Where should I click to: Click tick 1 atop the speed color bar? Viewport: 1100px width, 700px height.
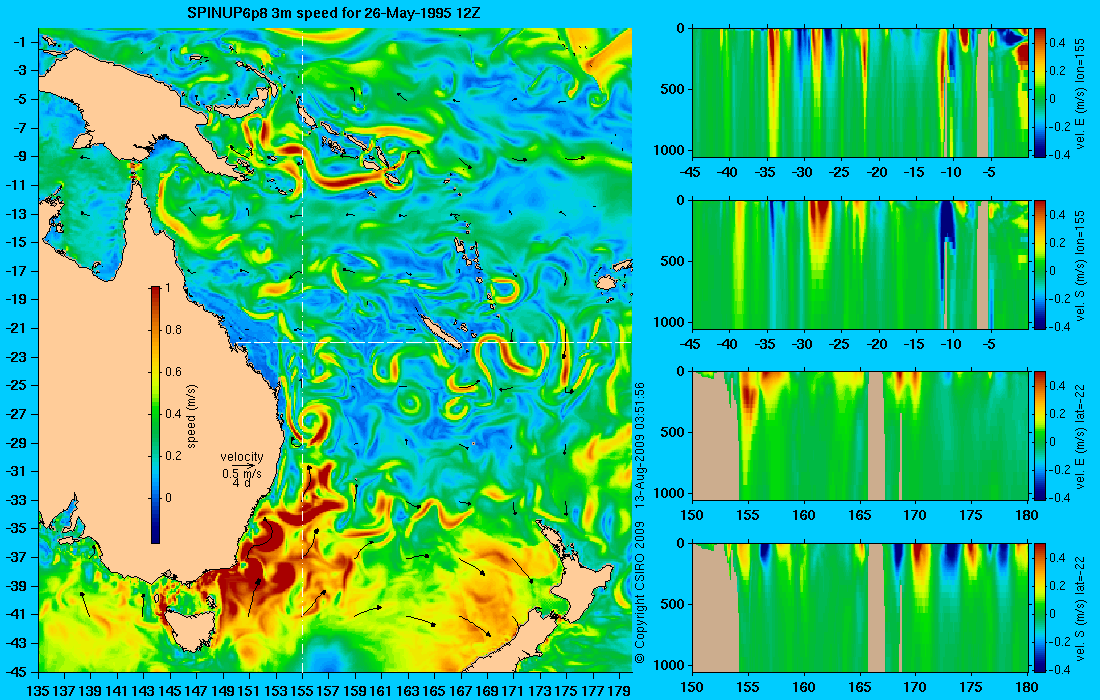click(167, 288)
